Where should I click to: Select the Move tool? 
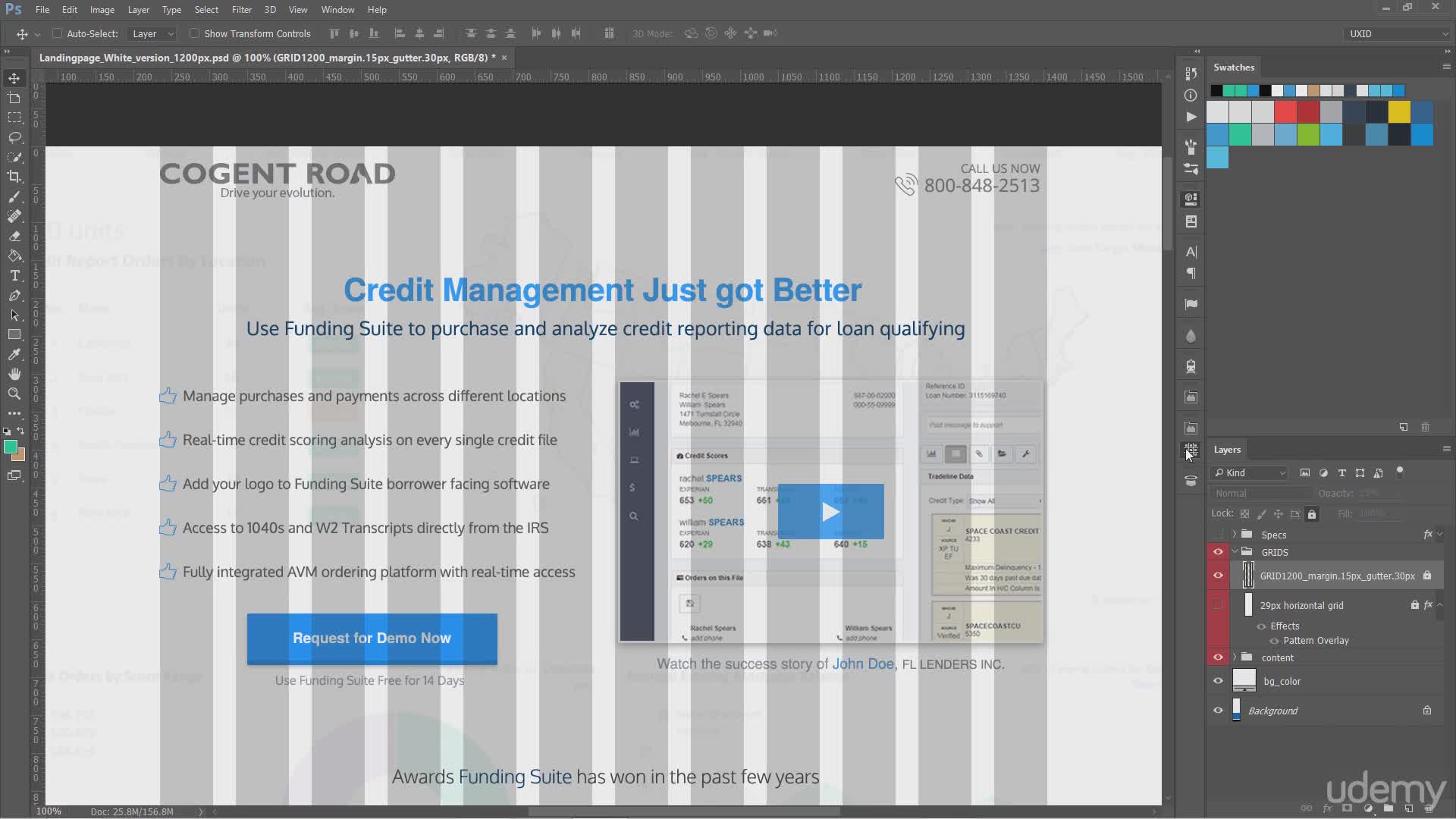click(x=14, y=78)
